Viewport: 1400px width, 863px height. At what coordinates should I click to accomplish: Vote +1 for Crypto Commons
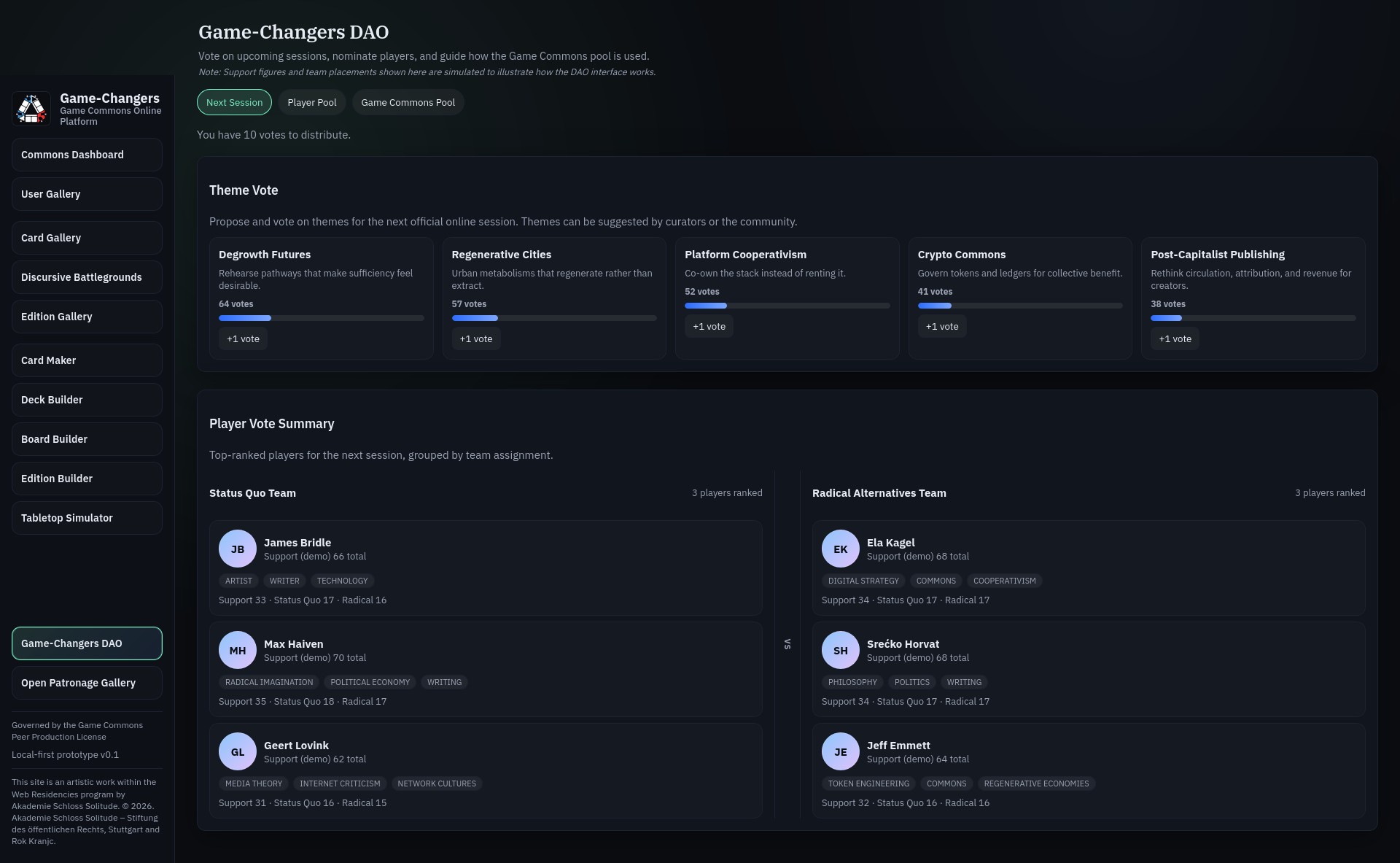point(942,326)
